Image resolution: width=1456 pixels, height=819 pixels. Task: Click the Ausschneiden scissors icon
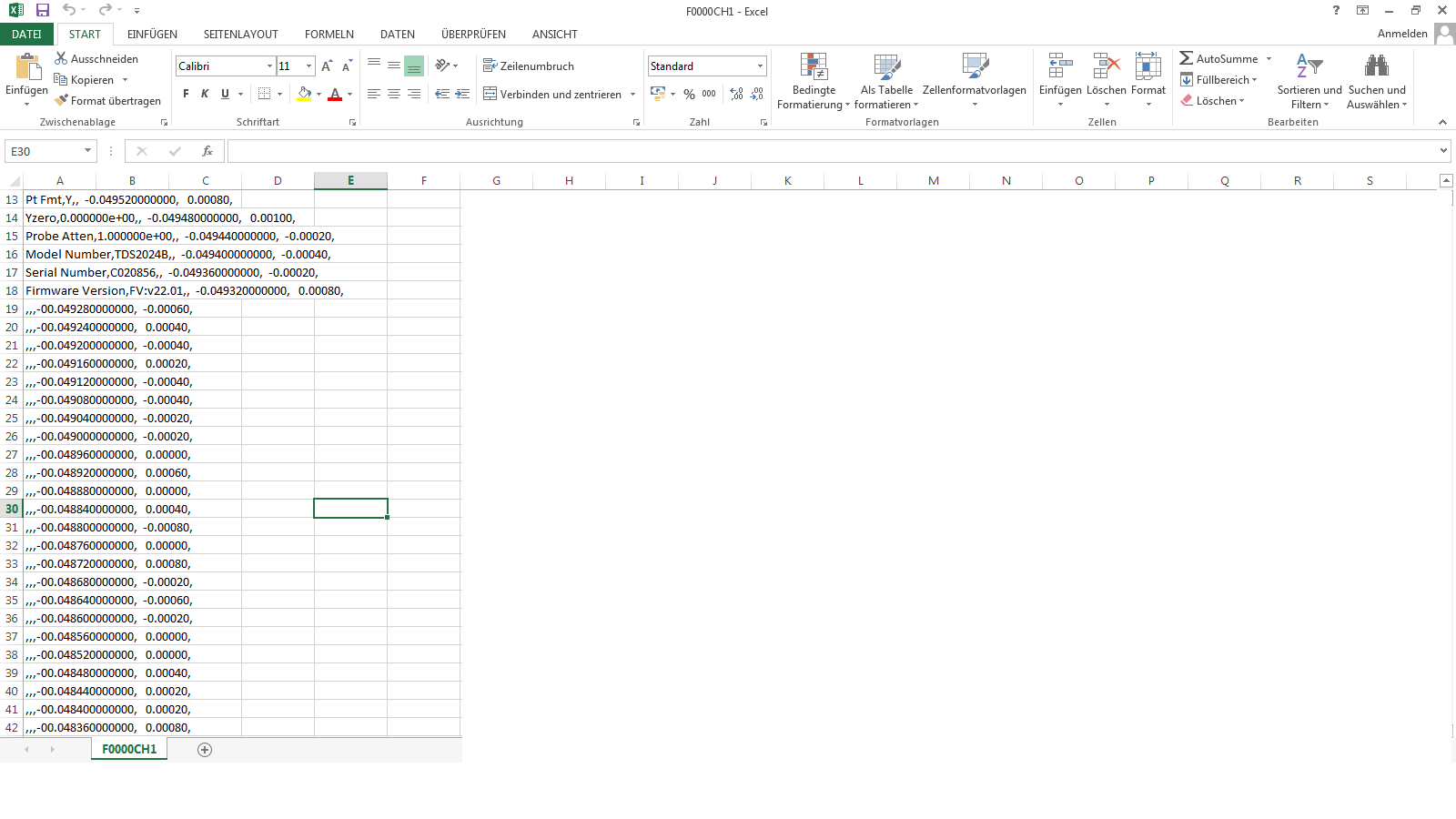click(x=61, y=58)
